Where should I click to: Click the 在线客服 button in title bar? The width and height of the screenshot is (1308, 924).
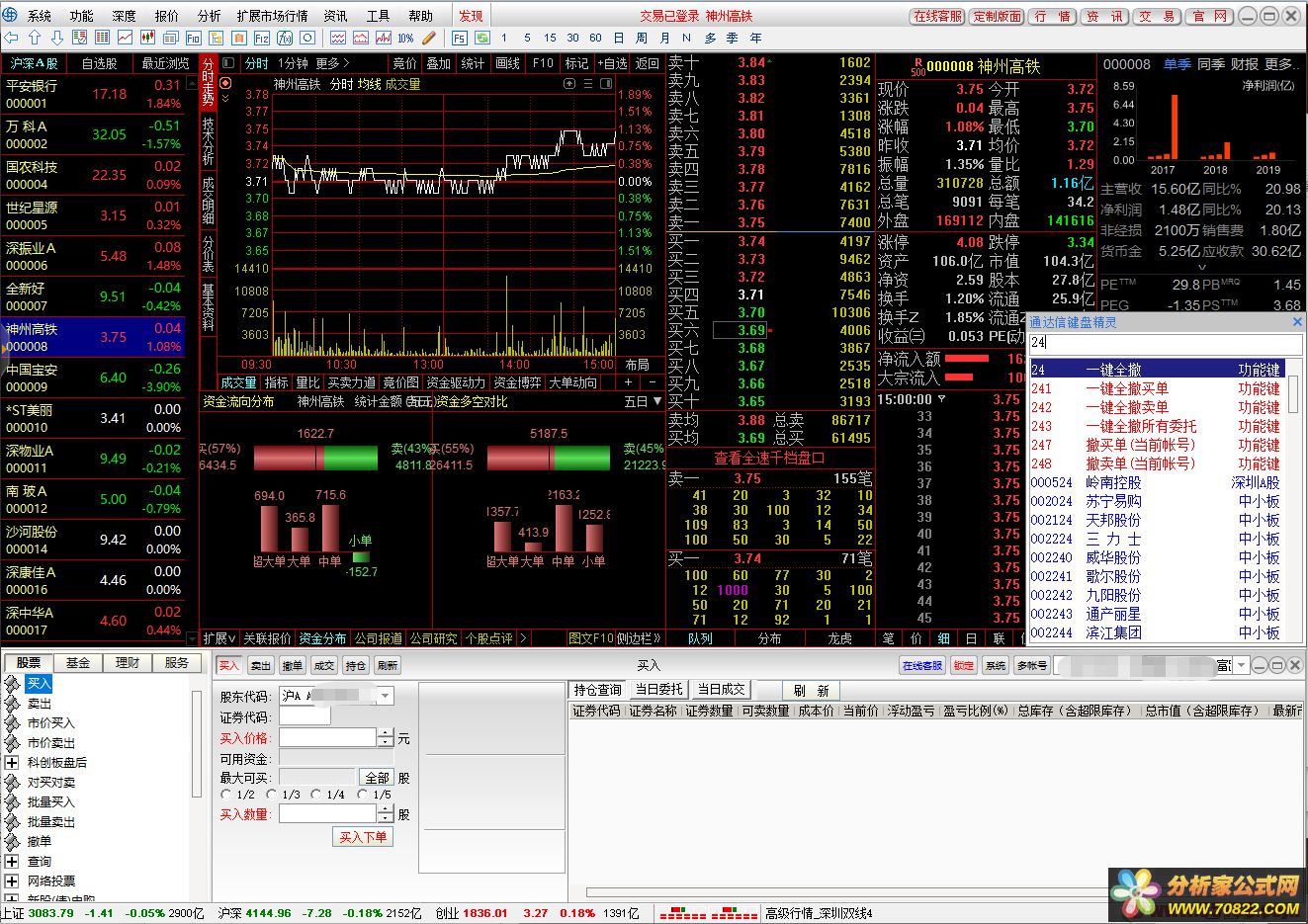[937, 16]
